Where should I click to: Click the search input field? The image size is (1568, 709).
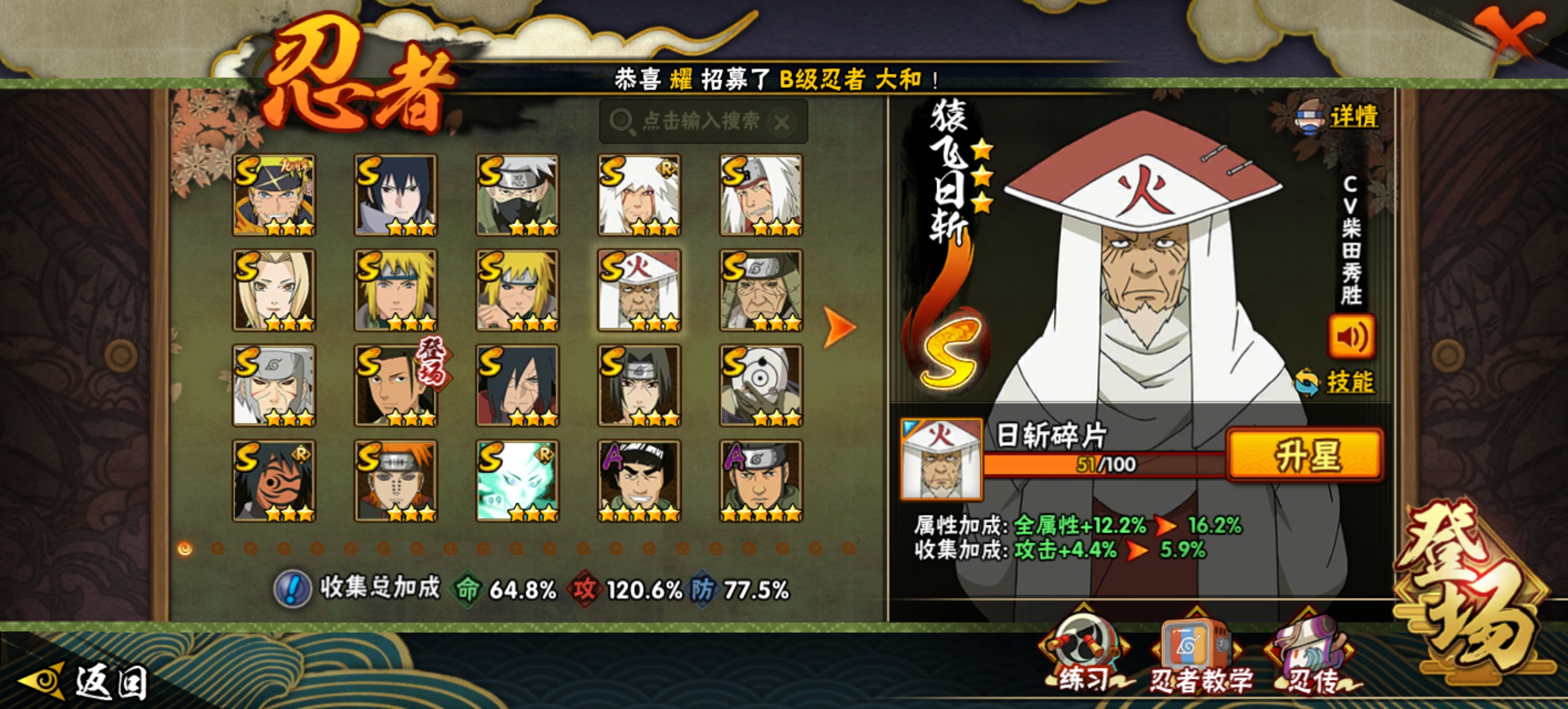point(703,122)
